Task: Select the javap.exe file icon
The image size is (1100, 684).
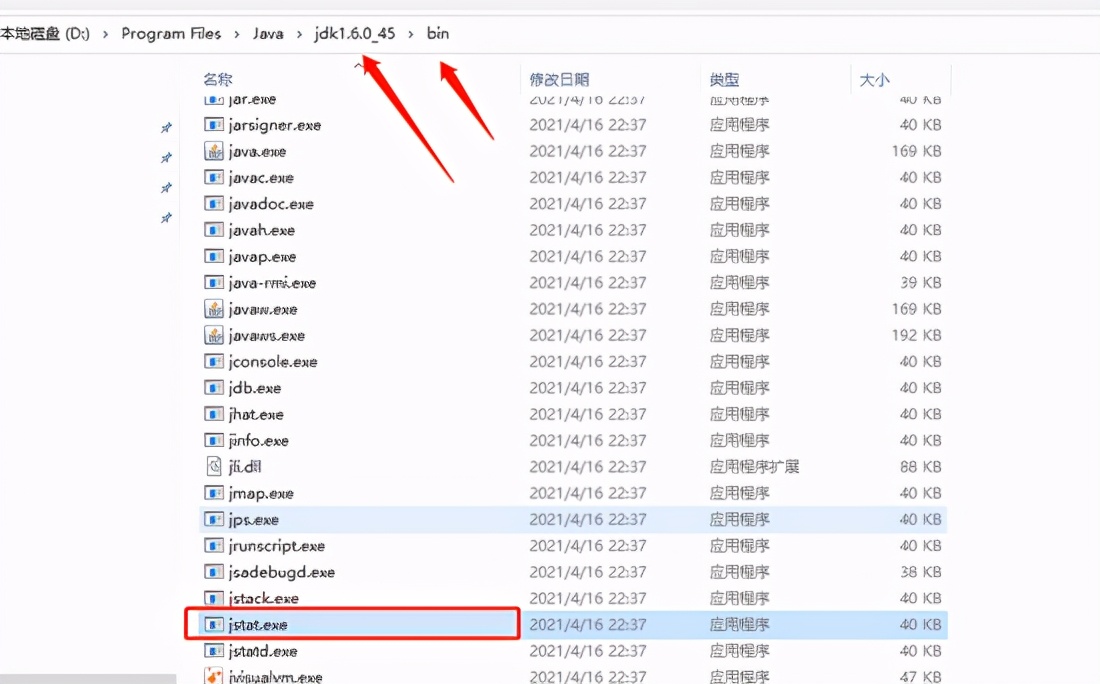Action: tap(213, 256)
